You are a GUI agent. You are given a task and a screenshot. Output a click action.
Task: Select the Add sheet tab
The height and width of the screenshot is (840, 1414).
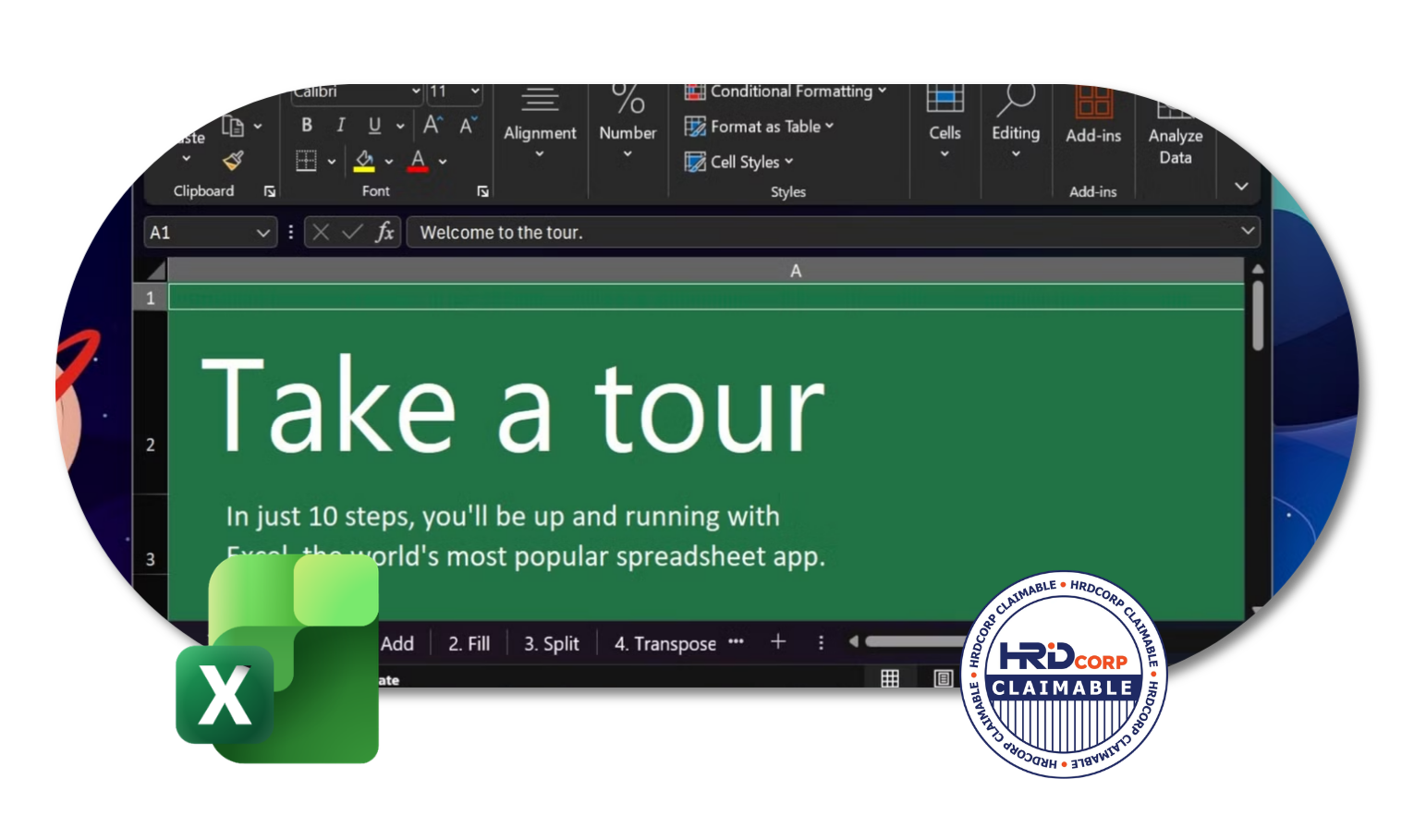[x=397, y=643]
